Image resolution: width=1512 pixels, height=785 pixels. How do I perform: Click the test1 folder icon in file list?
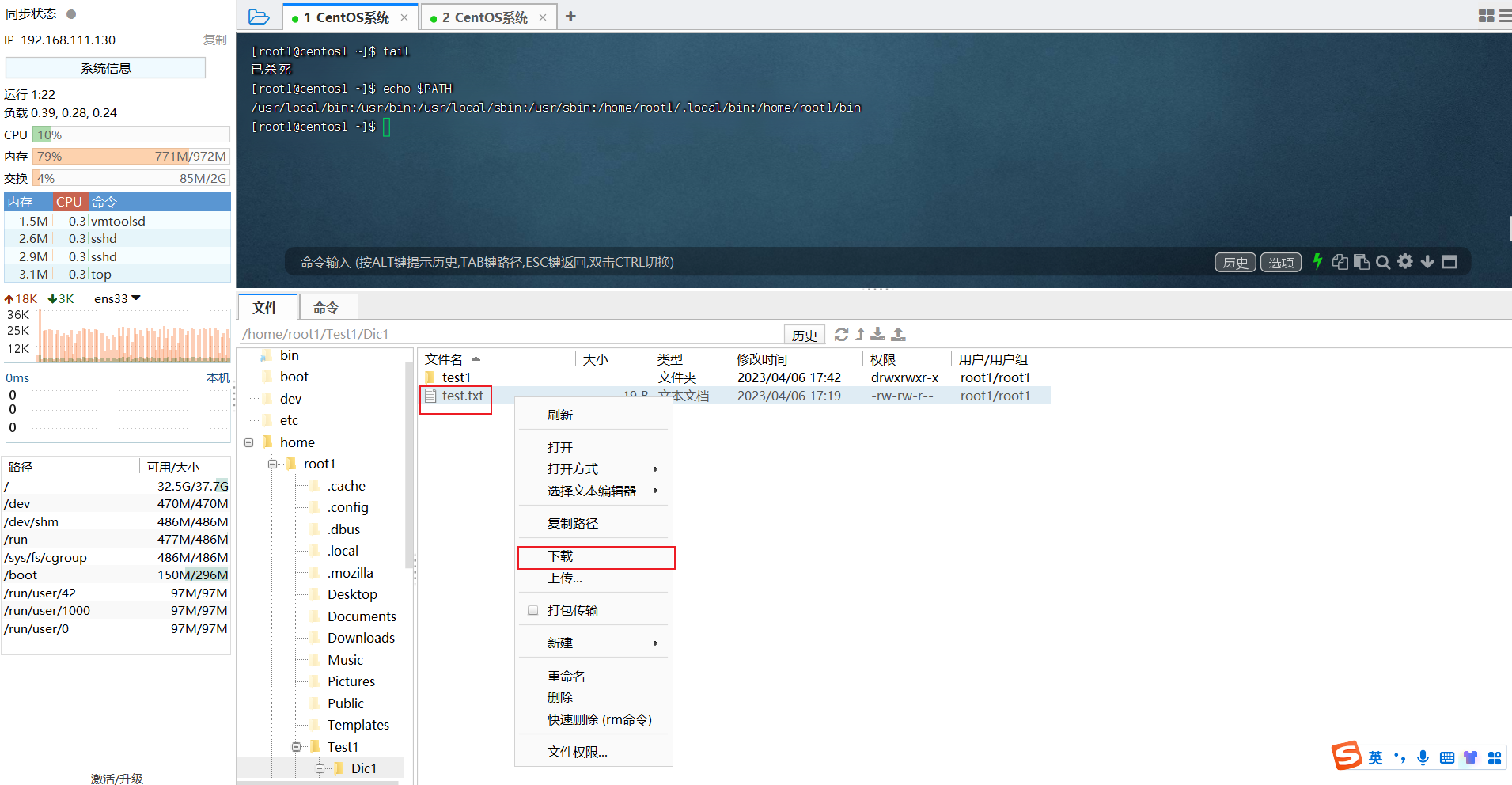click(430, 377)
